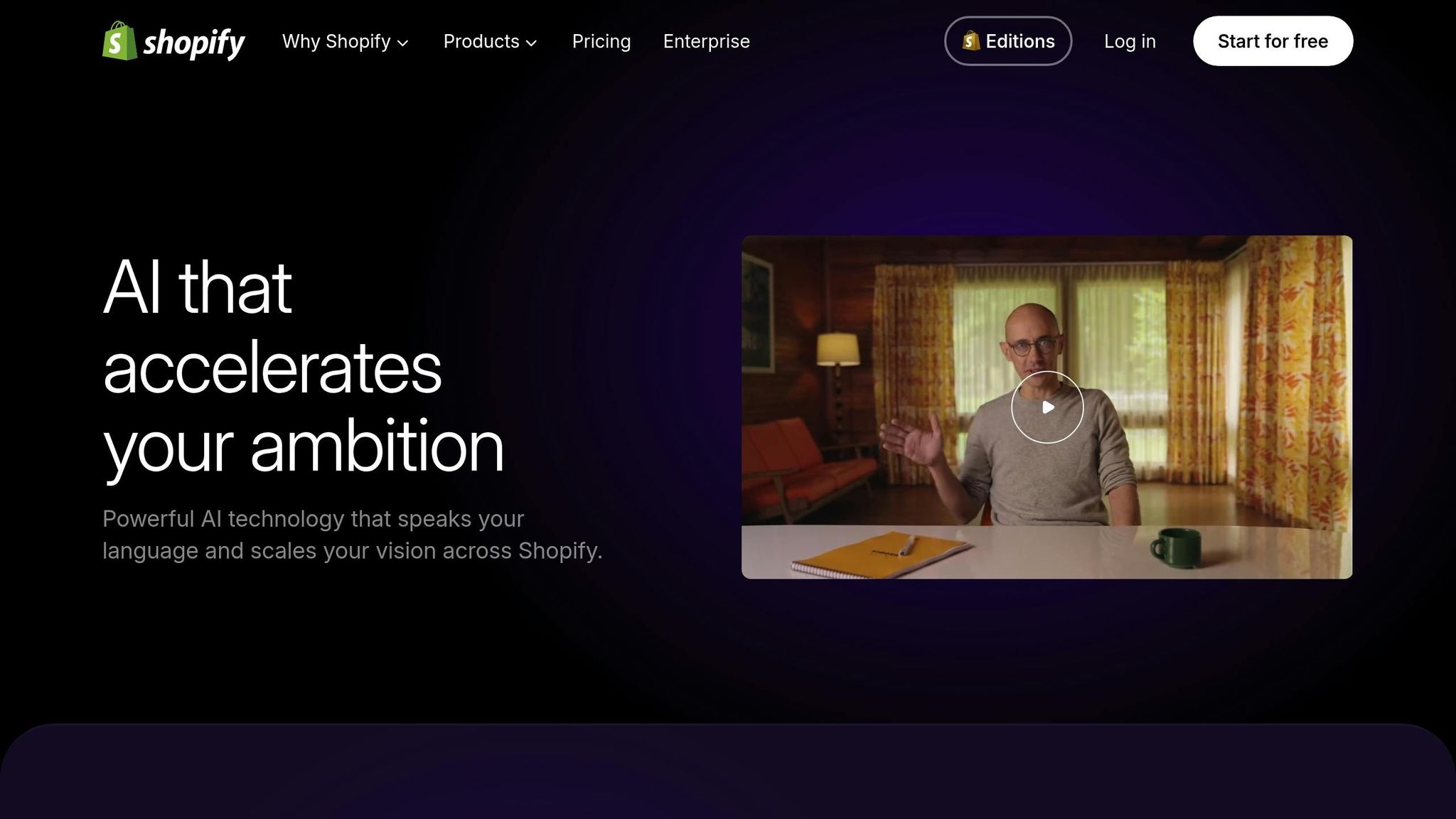Image resolution: width=1456 pixels, height=819 pixels.
Task: Play the video with the circular play icon
Action: coord(1047,407)
